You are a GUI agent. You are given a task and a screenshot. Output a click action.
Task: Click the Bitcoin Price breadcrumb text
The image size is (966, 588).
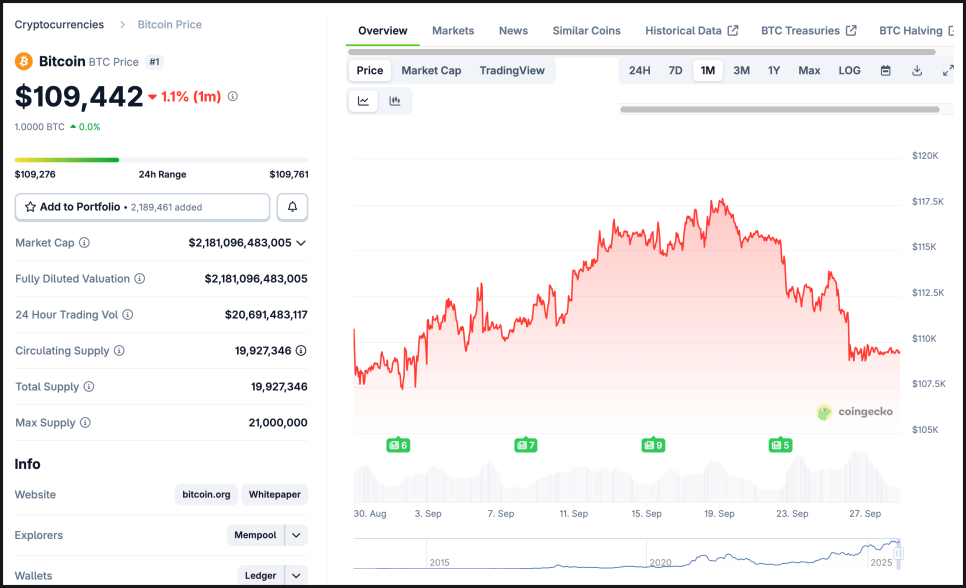point(169,25)
